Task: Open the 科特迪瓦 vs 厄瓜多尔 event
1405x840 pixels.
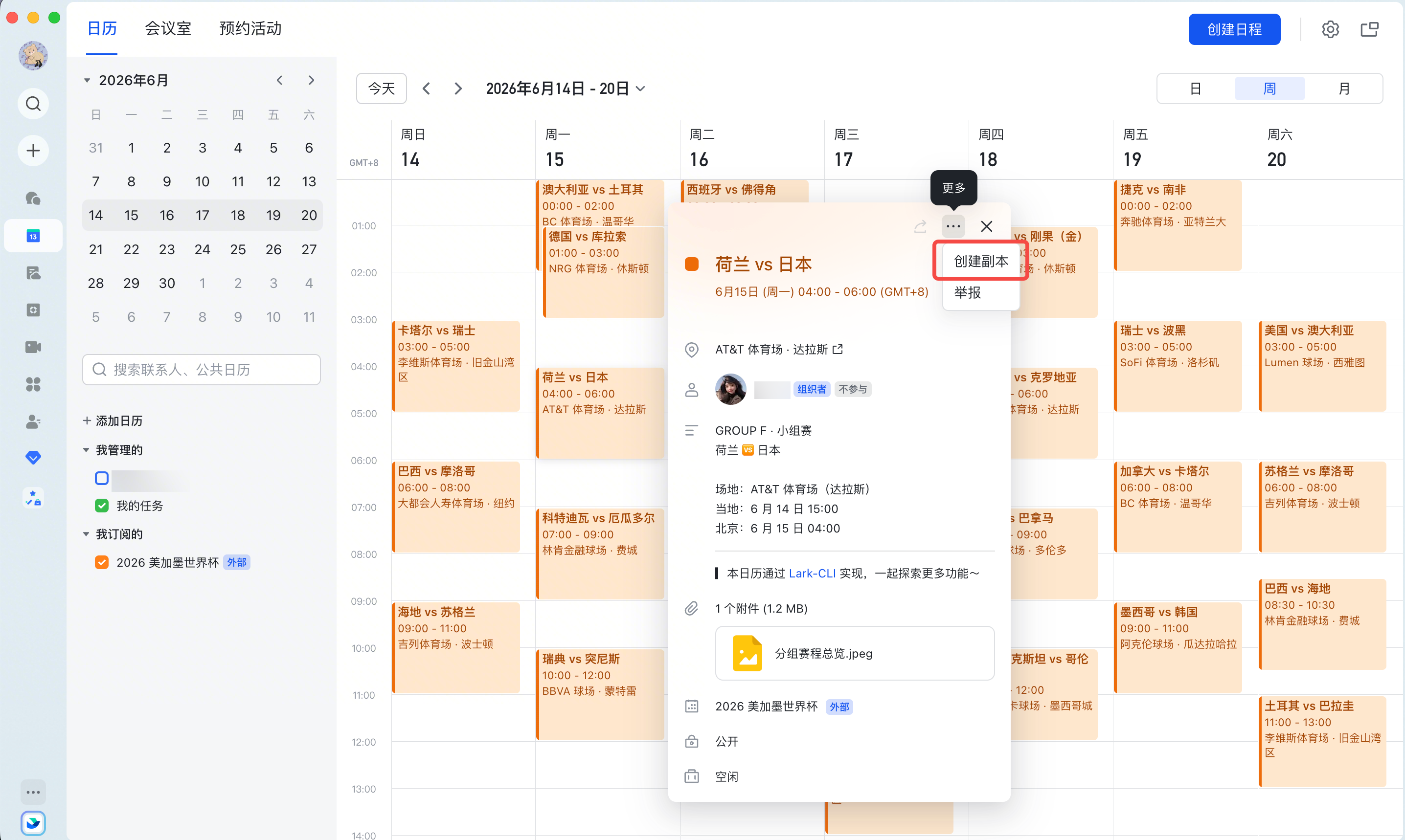Action: tap(600, 553)
